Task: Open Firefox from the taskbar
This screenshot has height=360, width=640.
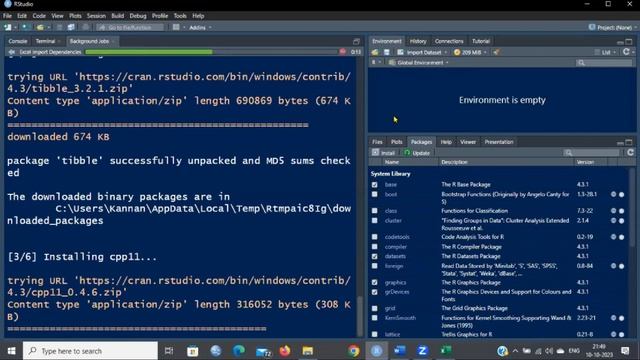Action: (x=285, y=351)
